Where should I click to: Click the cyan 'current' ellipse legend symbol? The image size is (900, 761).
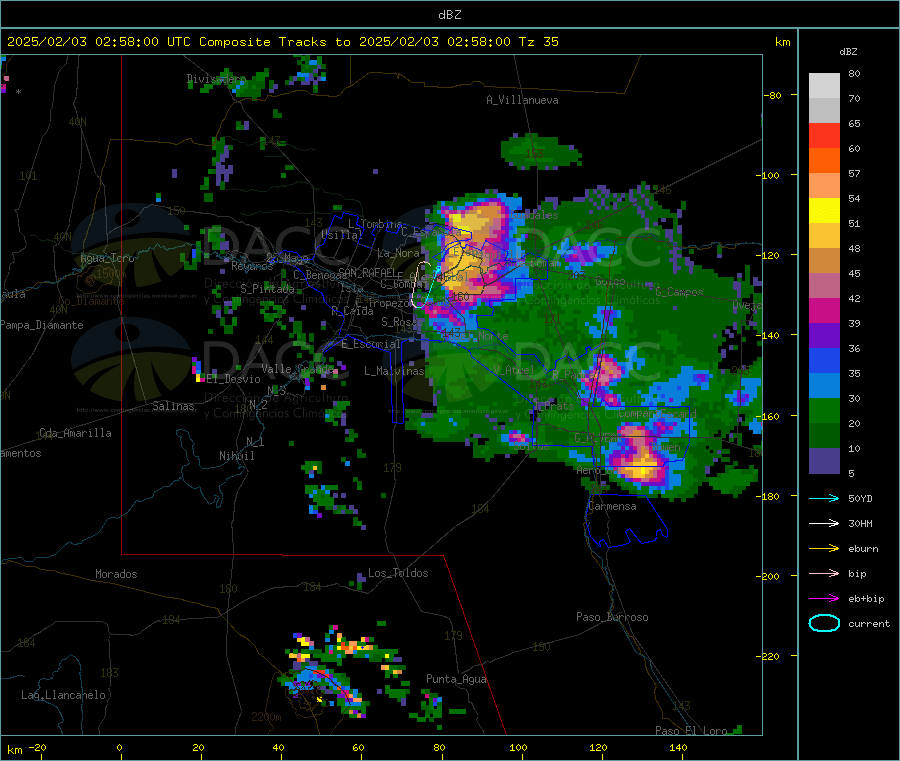pyautogui.click(x=824, y=623)
